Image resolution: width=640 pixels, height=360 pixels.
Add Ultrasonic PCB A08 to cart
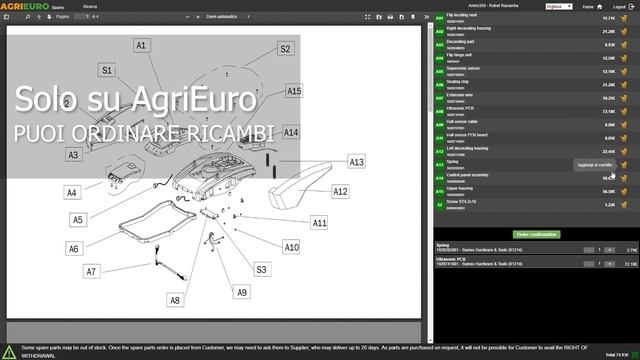click(624, 111)
